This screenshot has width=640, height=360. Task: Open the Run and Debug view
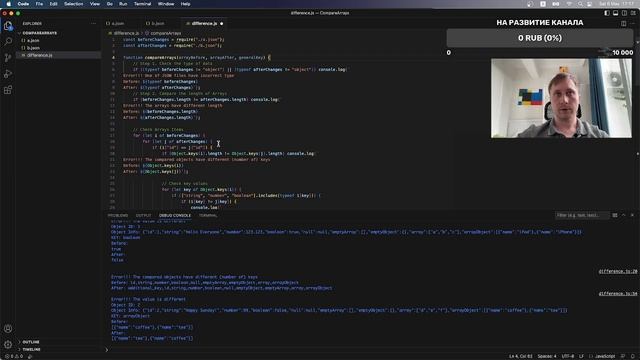[8, 74]
